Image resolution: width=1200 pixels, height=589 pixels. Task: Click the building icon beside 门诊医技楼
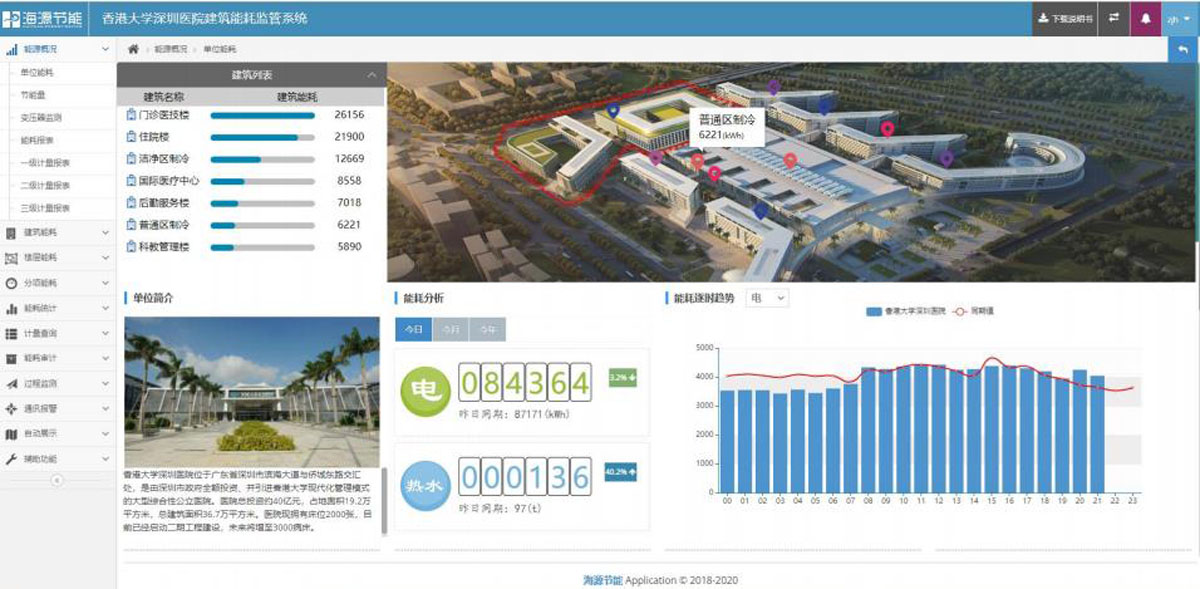click(131, 114)
